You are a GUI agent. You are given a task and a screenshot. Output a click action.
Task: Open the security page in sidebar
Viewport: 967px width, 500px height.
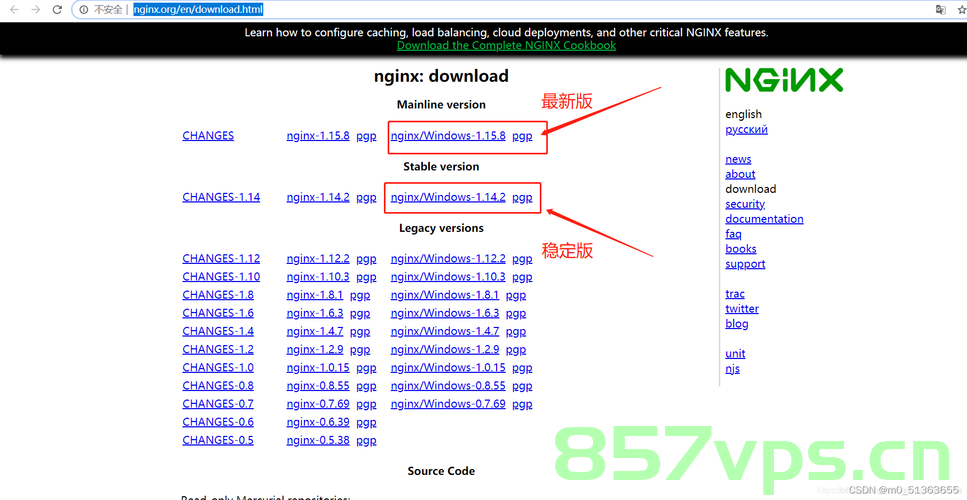(745, 204)
